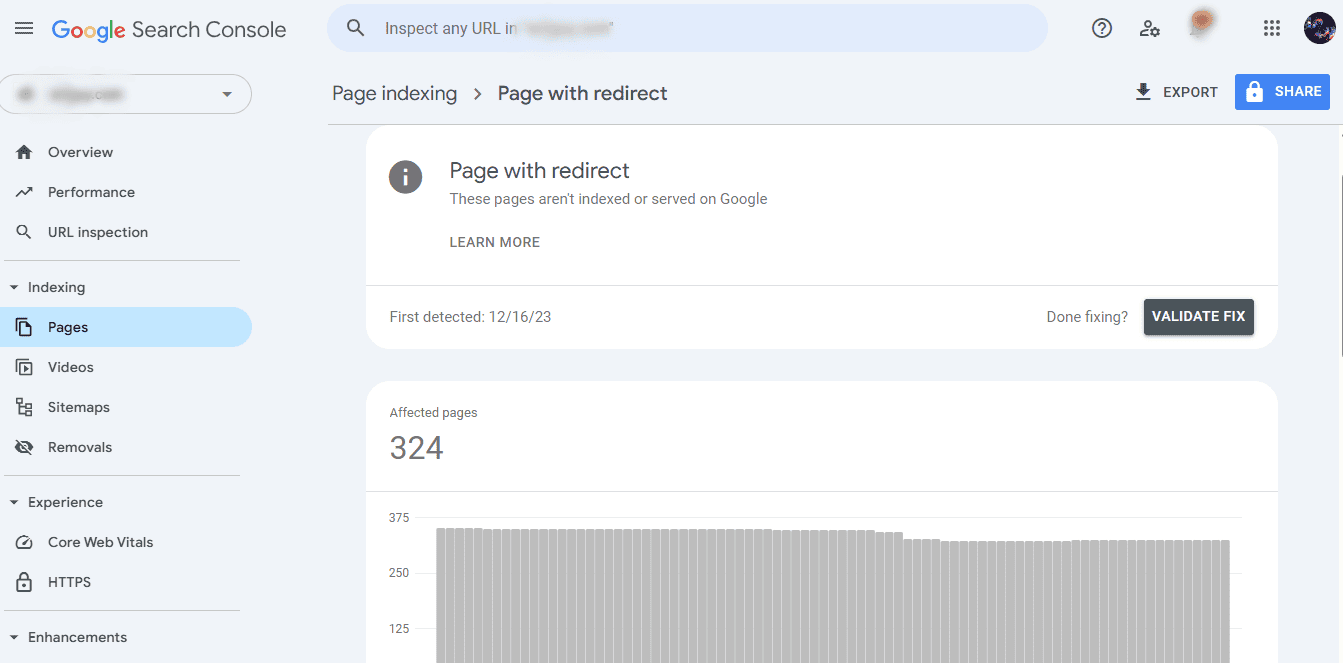Open the notifications icon
Screen dimensions: 1343x663
[1201, 24]
